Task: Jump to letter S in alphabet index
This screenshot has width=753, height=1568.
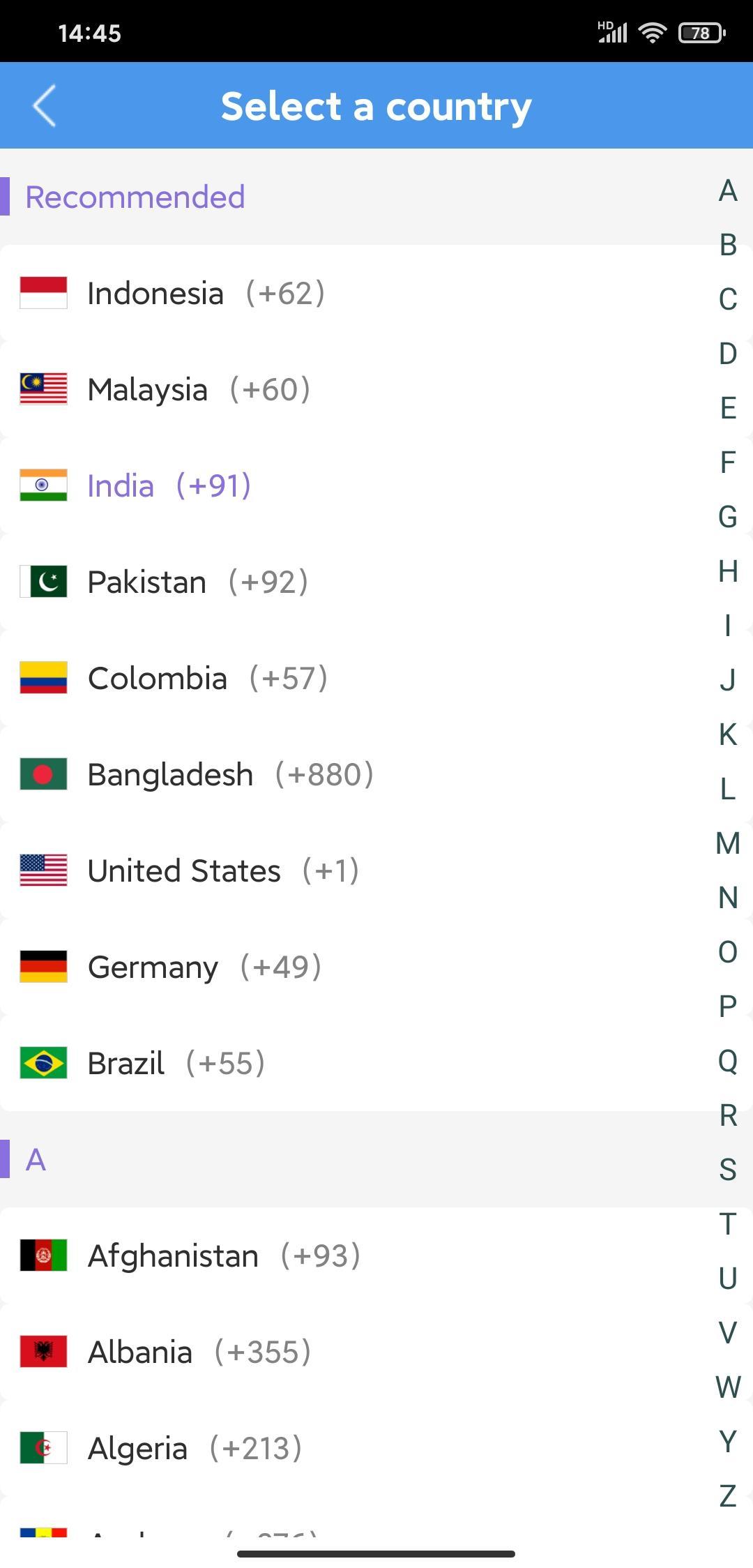Action: (x=728, y=1170)
